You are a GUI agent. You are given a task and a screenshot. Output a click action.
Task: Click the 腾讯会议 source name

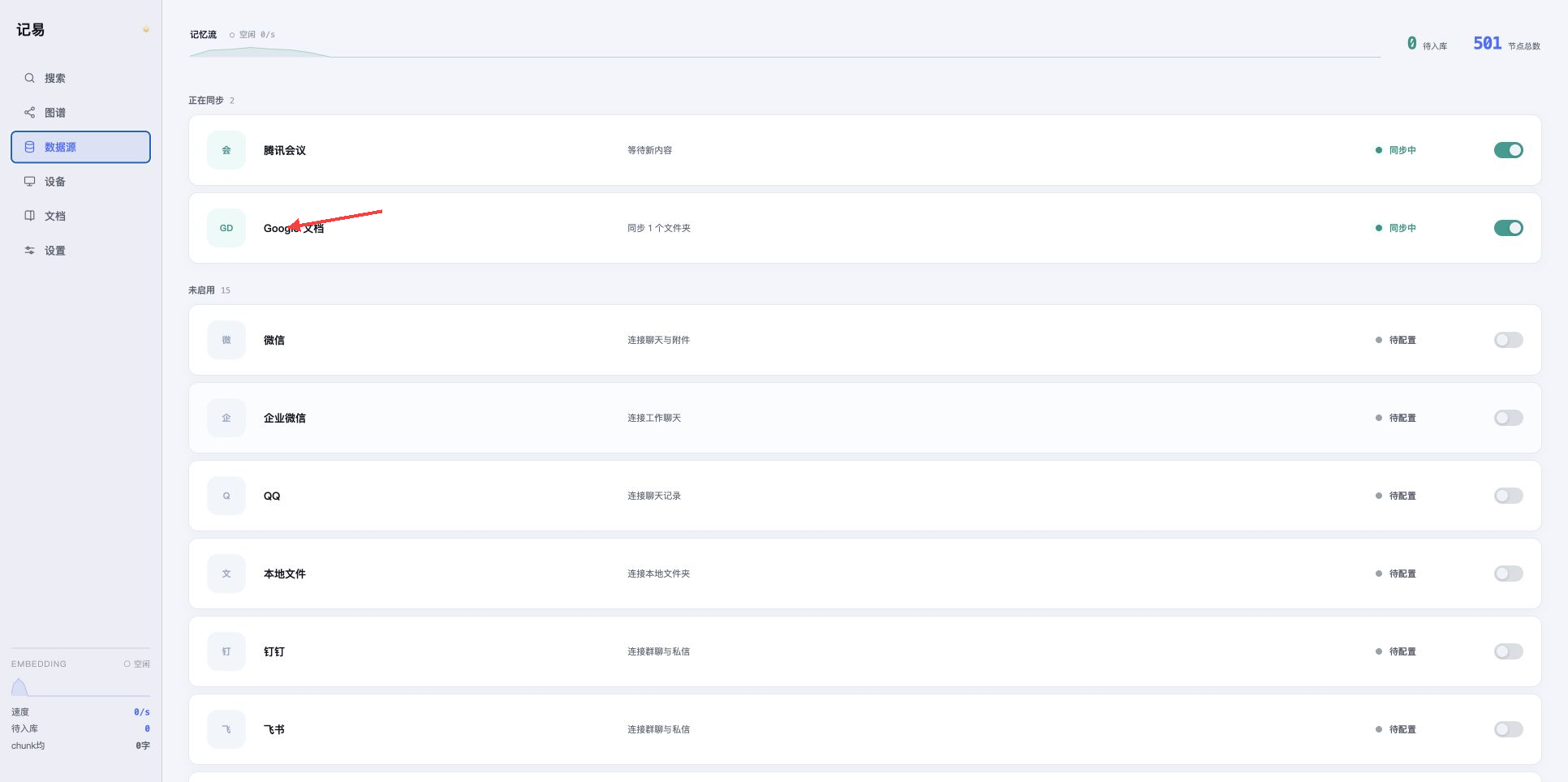[x=285, y=150]
